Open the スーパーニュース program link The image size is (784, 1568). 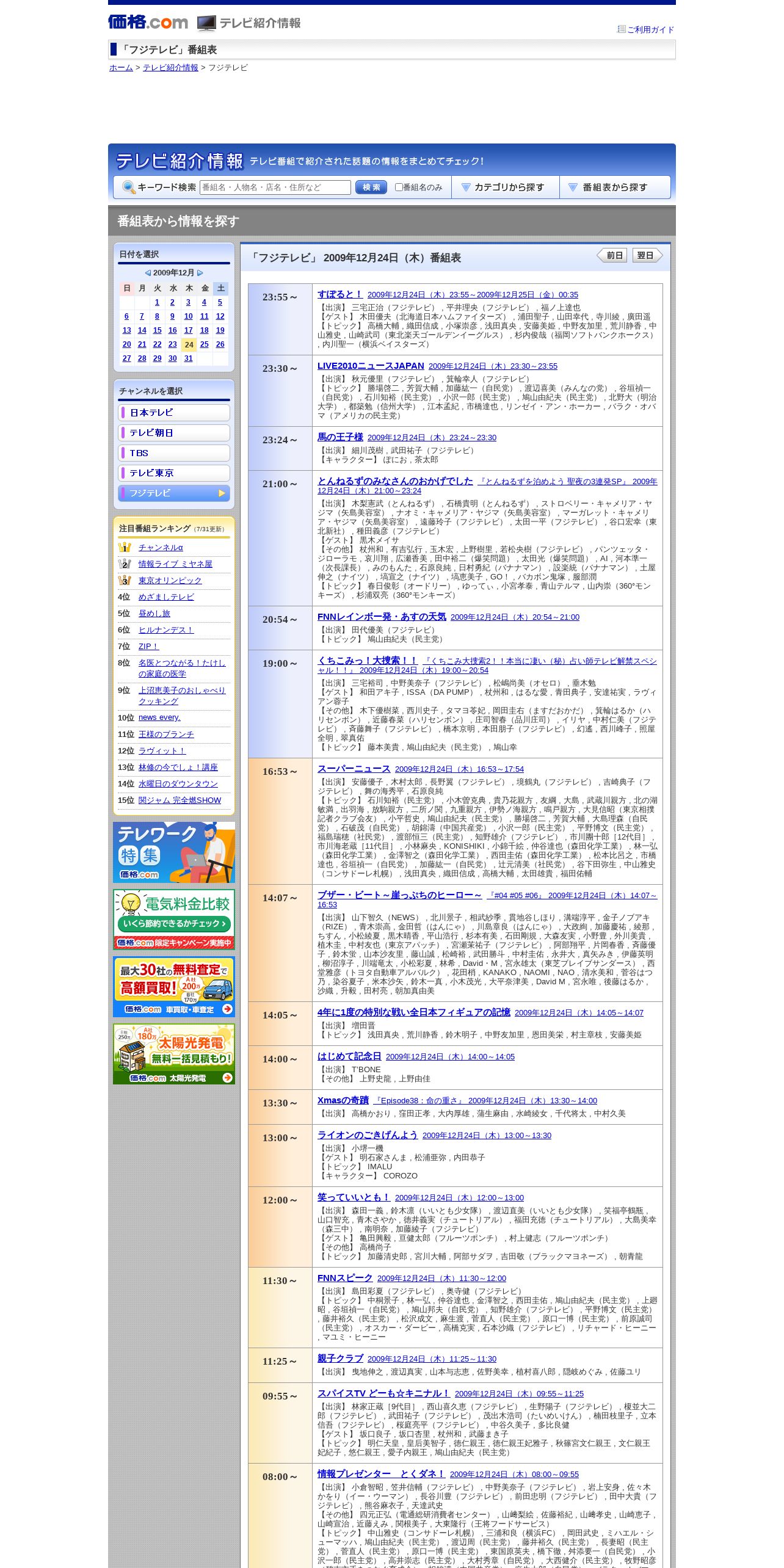coord(354,769)
